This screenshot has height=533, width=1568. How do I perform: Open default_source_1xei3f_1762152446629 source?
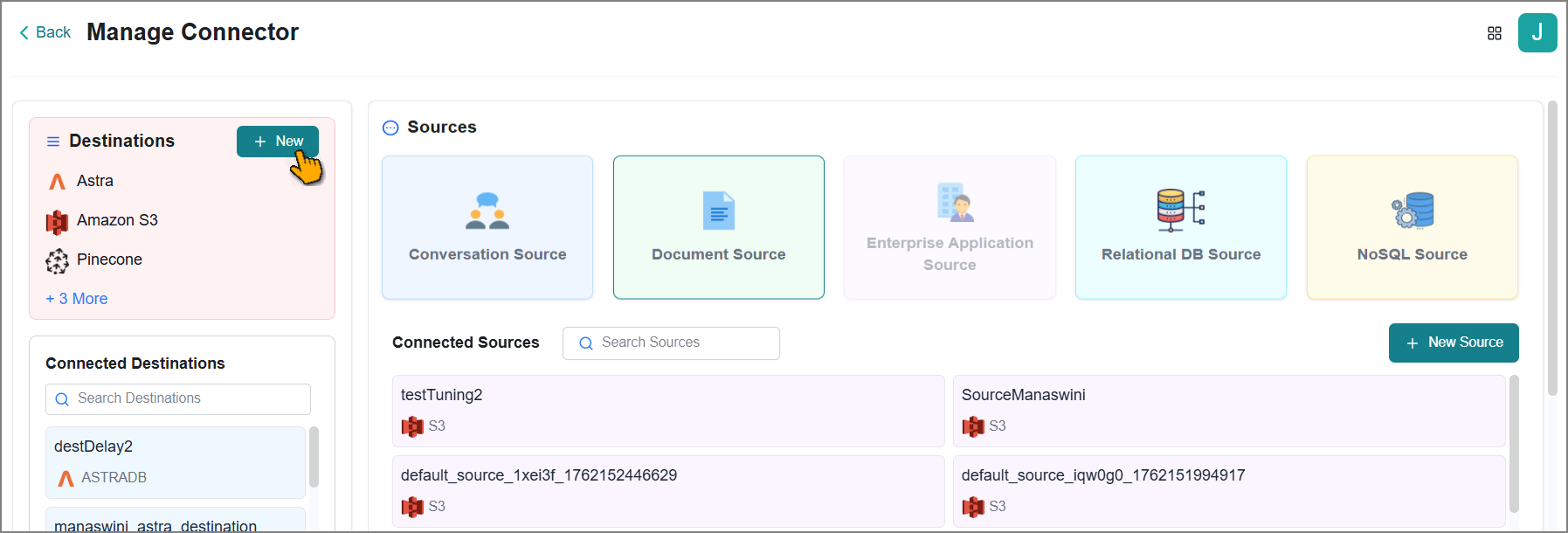[x=668, y=491]
